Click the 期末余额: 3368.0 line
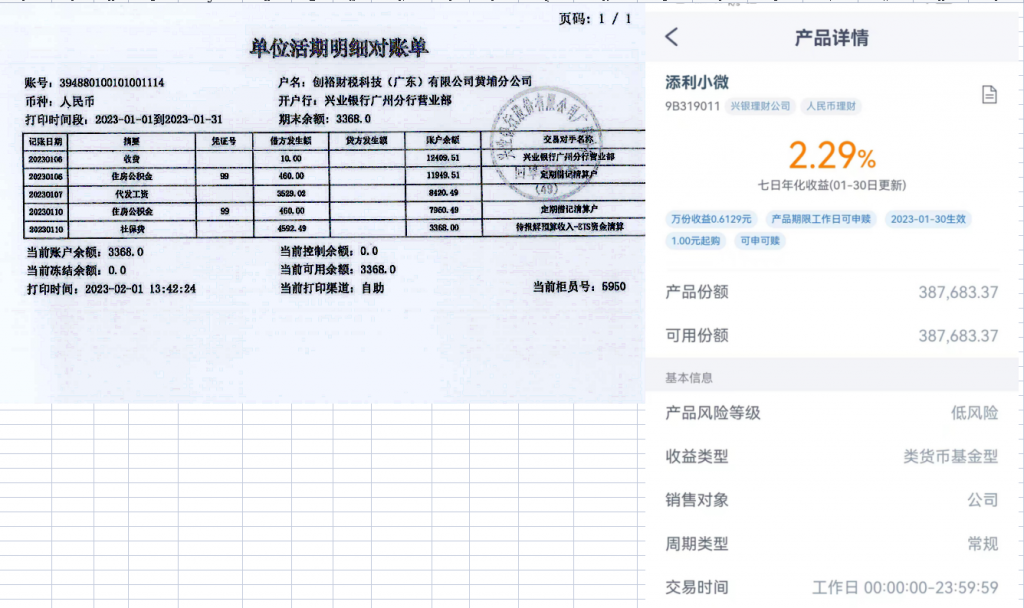This screenshot has height=608, width=1024. click(325, 119)
